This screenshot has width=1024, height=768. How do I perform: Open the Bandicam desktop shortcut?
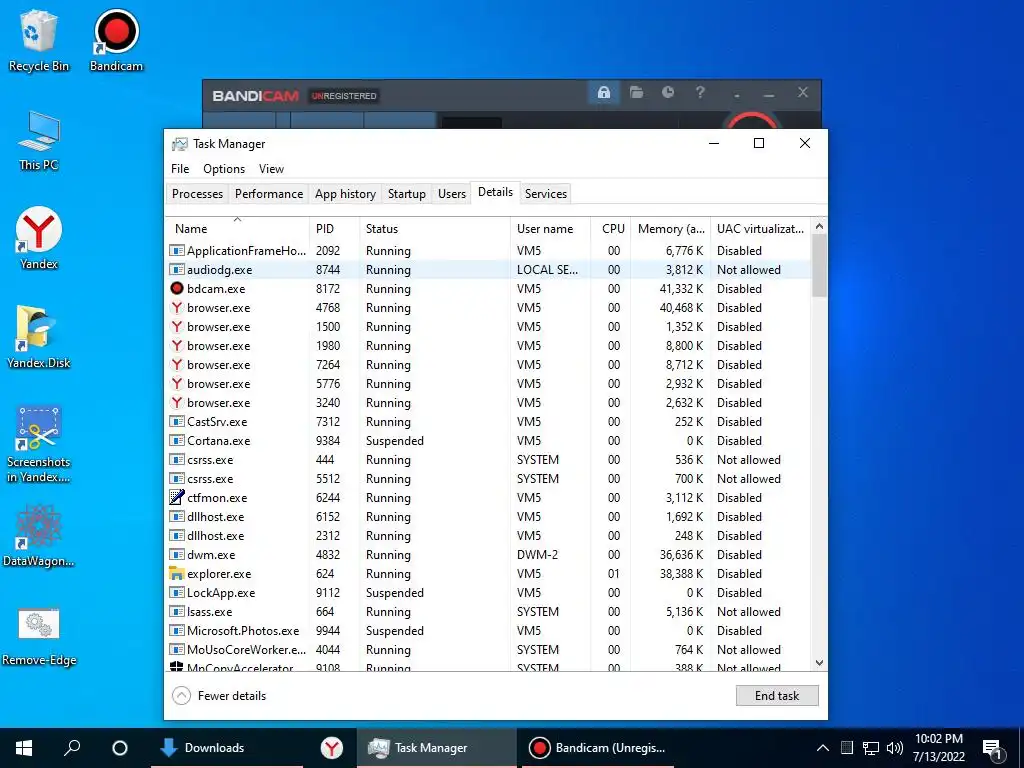coord(116,40)
